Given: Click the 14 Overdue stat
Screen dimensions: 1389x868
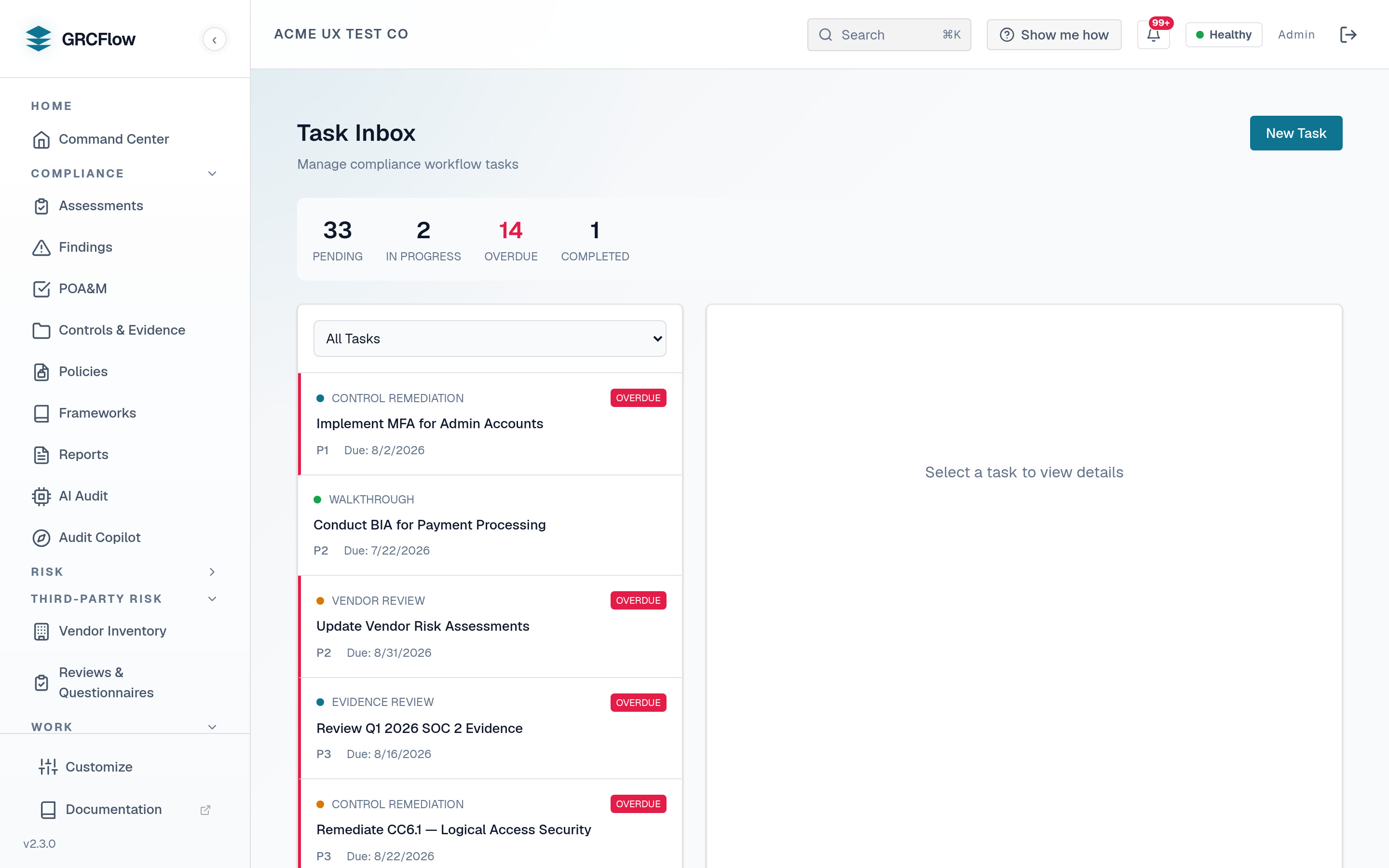Looking at the screenshot, I should coord(511,241).
